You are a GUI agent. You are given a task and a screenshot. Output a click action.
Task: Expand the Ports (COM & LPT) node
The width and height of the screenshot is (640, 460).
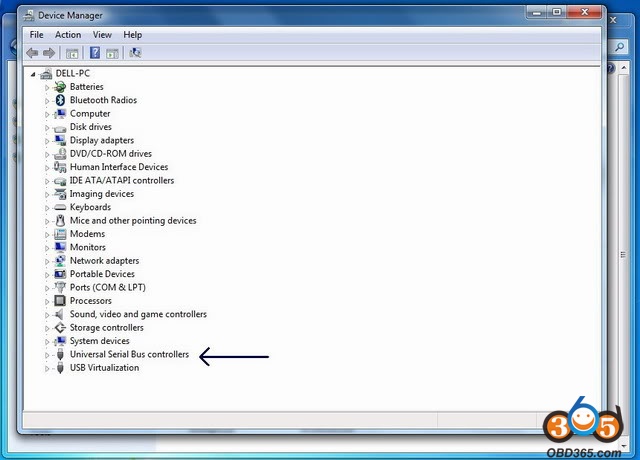coord(47,288)
